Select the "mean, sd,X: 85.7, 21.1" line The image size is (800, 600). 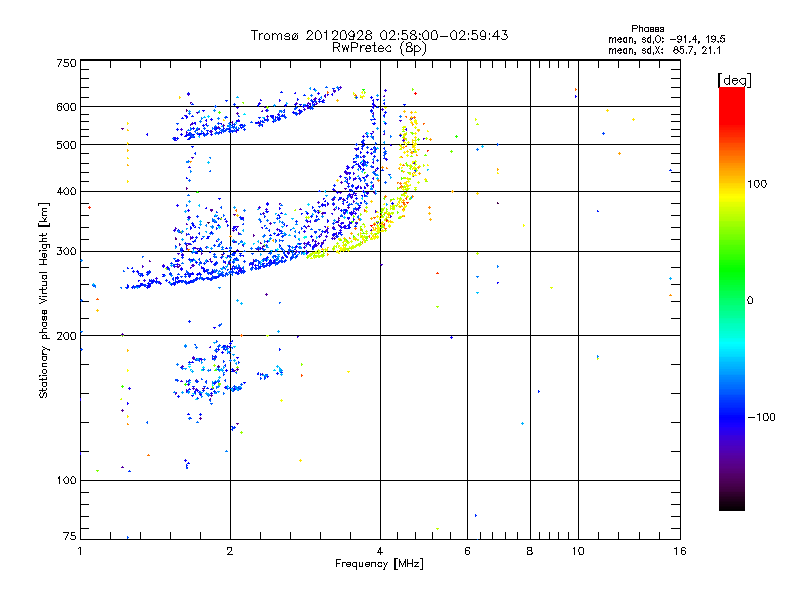[665, 50]
